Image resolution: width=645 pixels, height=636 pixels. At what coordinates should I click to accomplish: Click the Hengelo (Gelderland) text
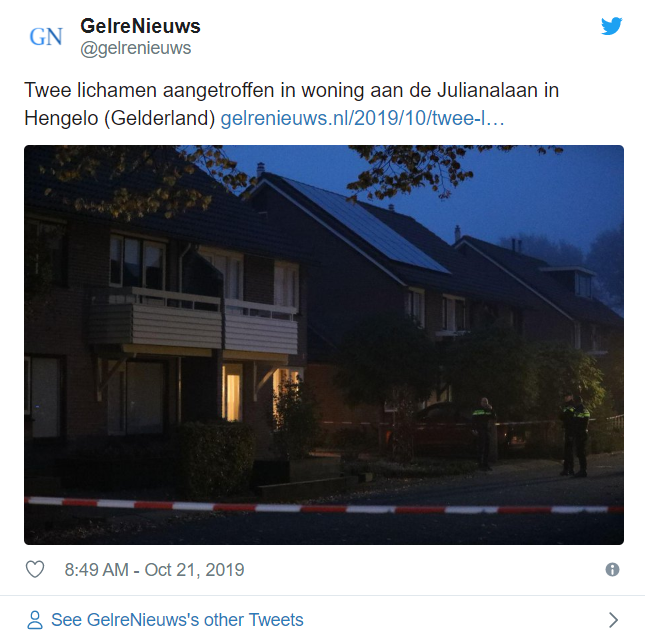[120, 118]
